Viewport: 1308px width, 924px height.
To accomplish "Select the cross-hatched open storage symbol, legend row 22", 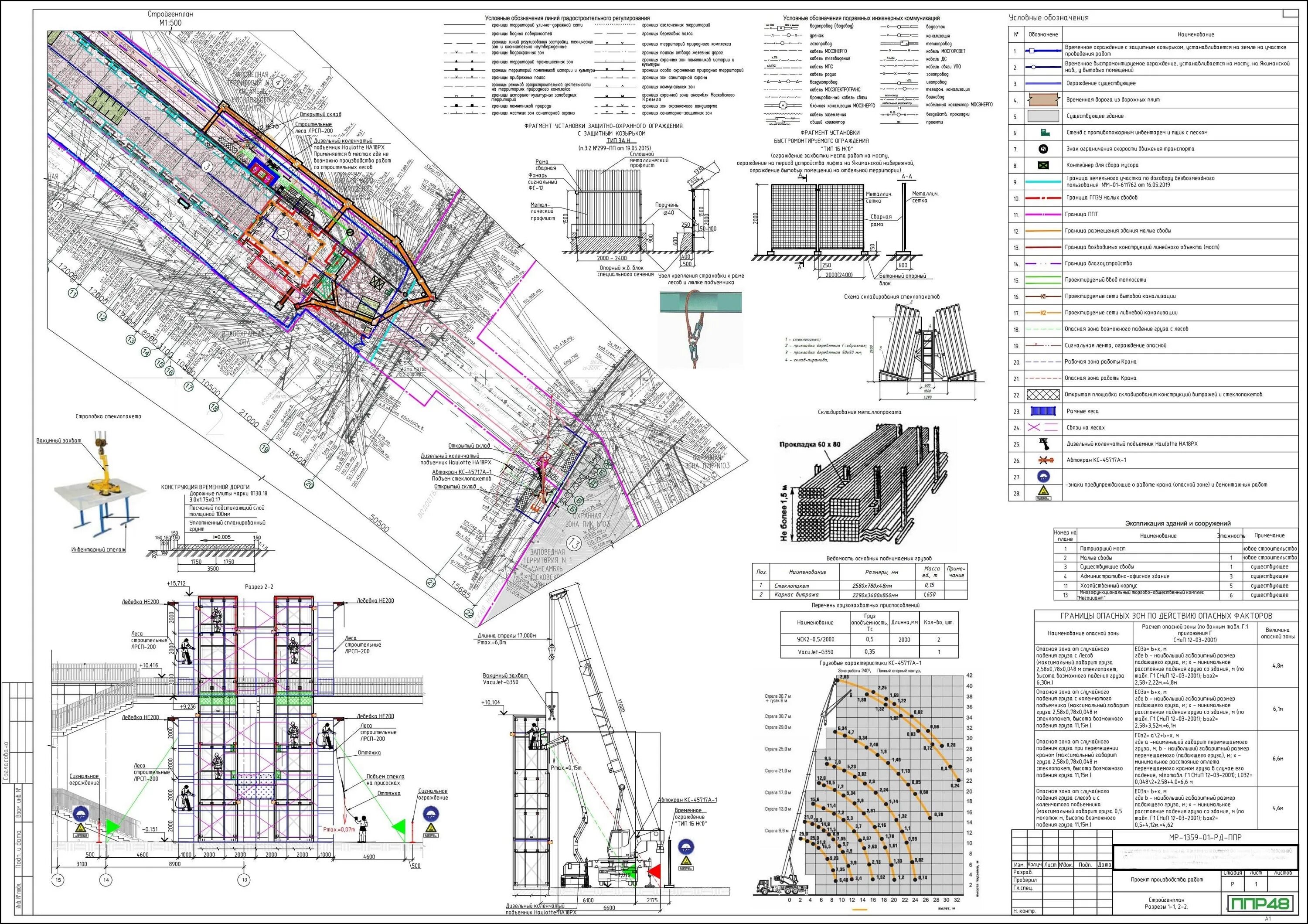I will click(x=1043, y=395).
